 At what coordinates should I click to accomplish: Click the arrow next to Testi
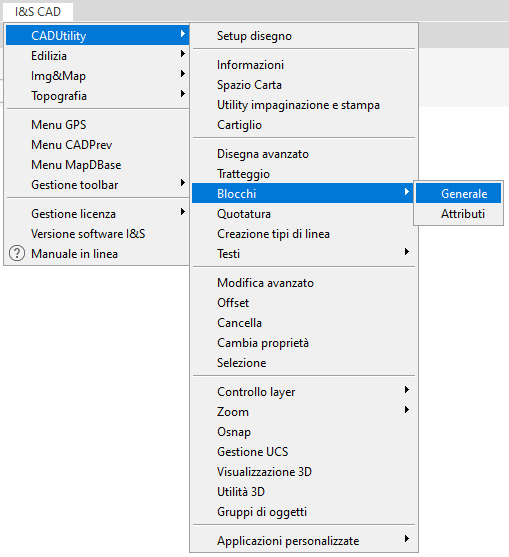click(407, 252)
